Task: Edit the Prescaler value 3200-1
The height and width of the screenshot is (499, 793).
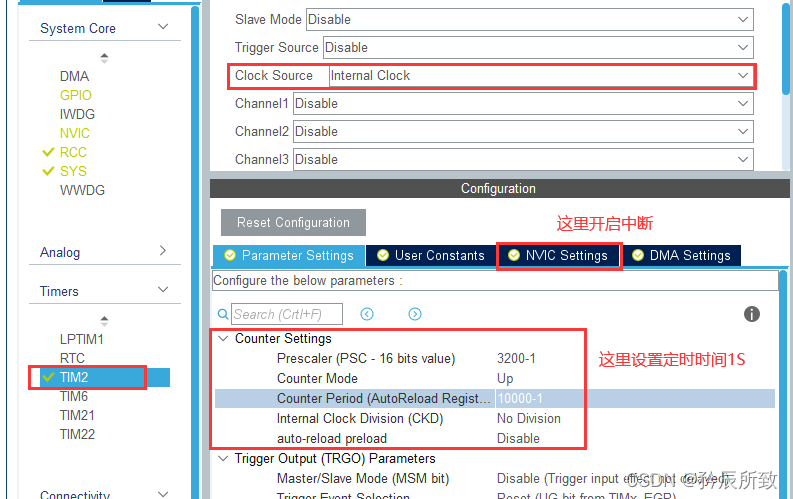Action: pos(516,358)
